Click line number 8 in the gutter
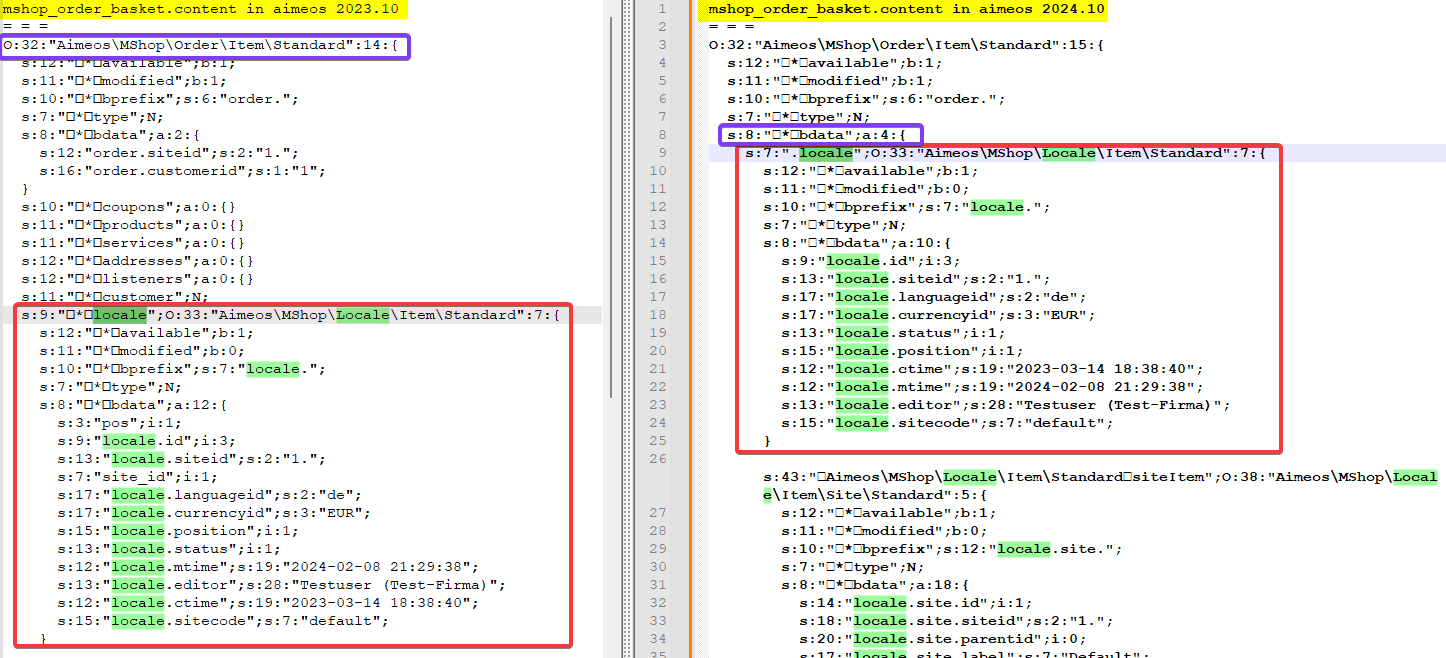 click(661, 135)
